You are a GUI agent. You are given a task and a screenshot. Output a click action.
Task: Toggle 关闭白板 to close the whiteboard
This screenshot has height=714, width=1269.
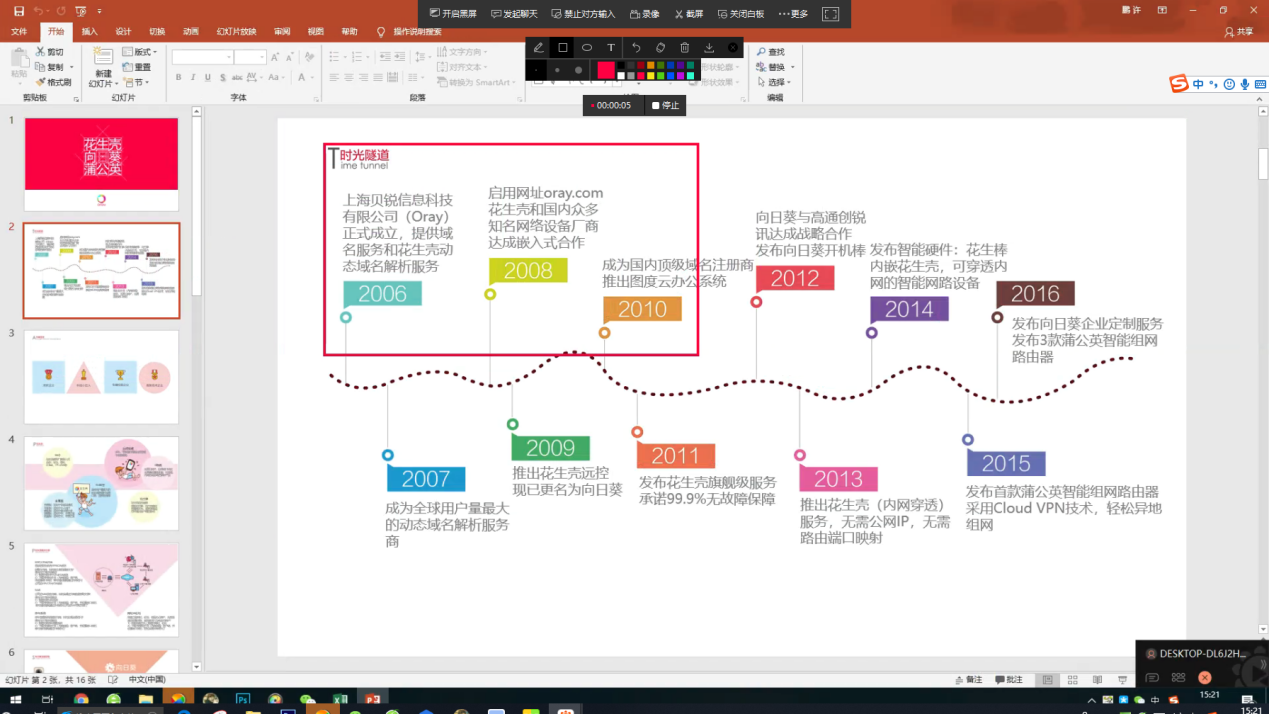coord(741,14)
